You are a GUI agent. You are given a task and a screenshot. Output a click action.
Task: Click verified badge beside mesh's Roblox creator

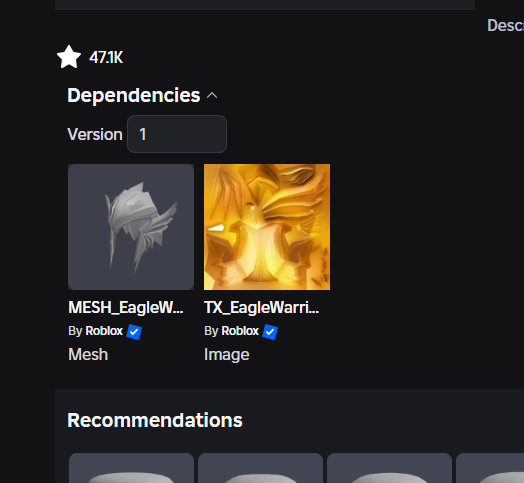pyautogui.click(x=134, y=332)
